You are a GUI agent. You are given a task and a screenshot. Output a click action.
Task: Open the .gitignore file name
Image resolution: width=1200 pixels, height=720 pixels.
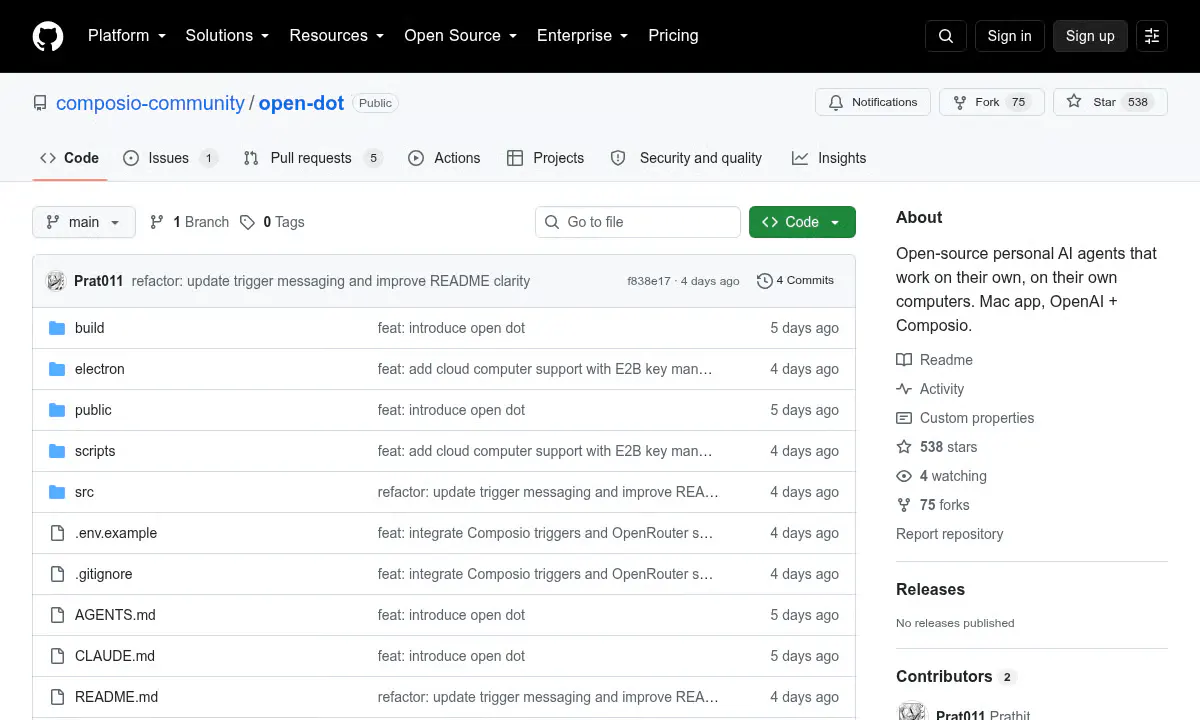(x=104, y=574)
